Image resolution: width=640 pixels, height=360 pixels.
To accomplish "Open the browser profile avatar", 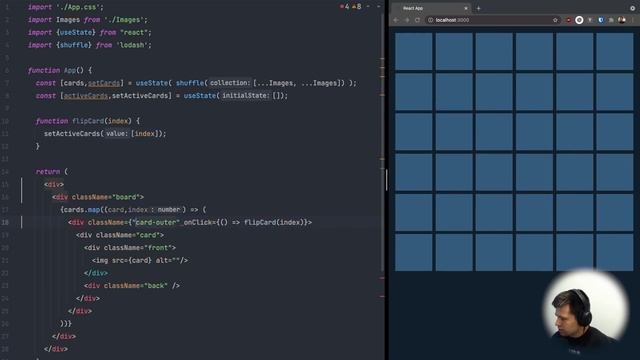I will 622,20.
